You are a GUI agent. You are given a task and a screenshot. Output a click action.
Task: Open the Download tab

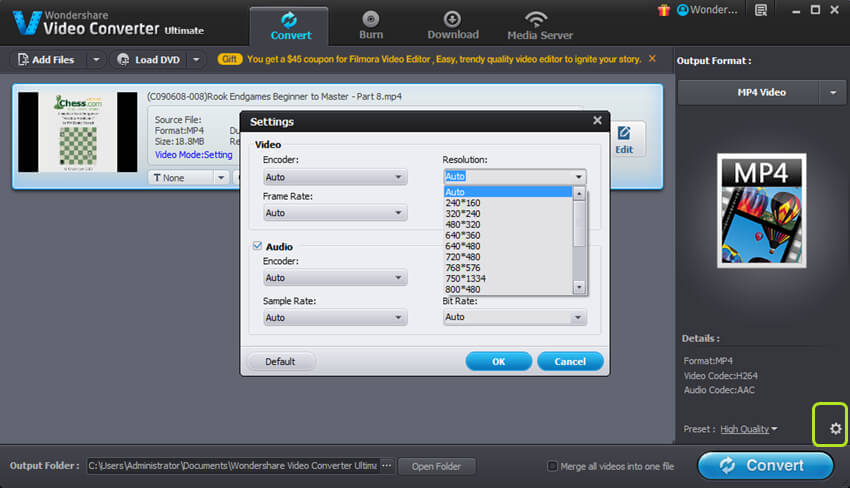(453, 26)
